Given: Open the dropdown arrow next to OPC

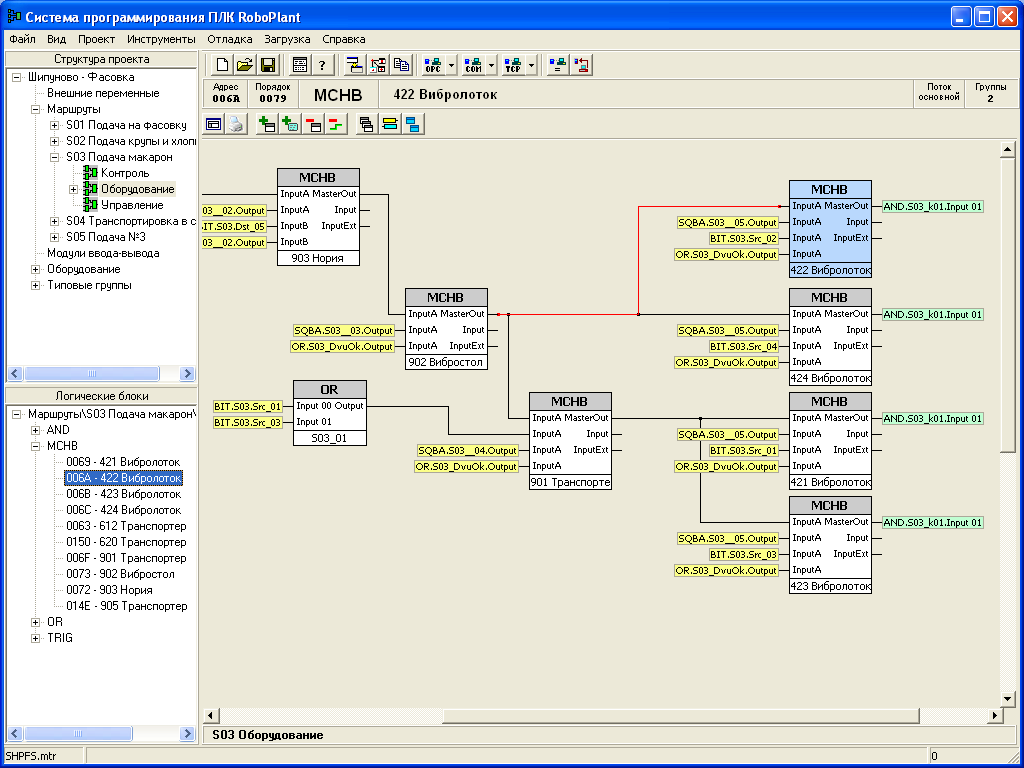Looking at the screenshot, I should coord(452,65).
